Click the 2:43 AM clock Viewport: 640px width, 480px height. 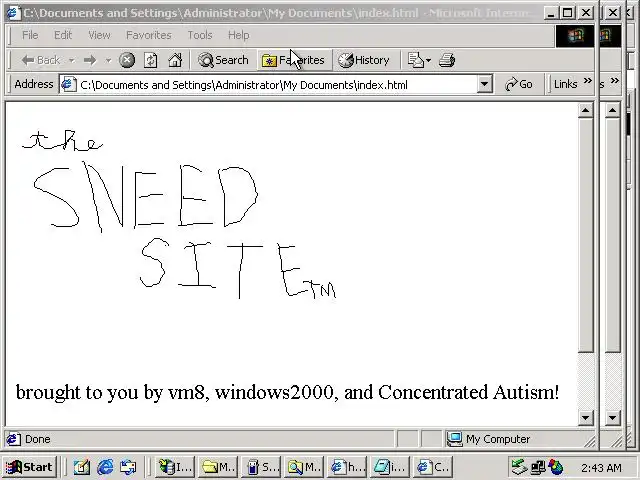coord(601,468)
